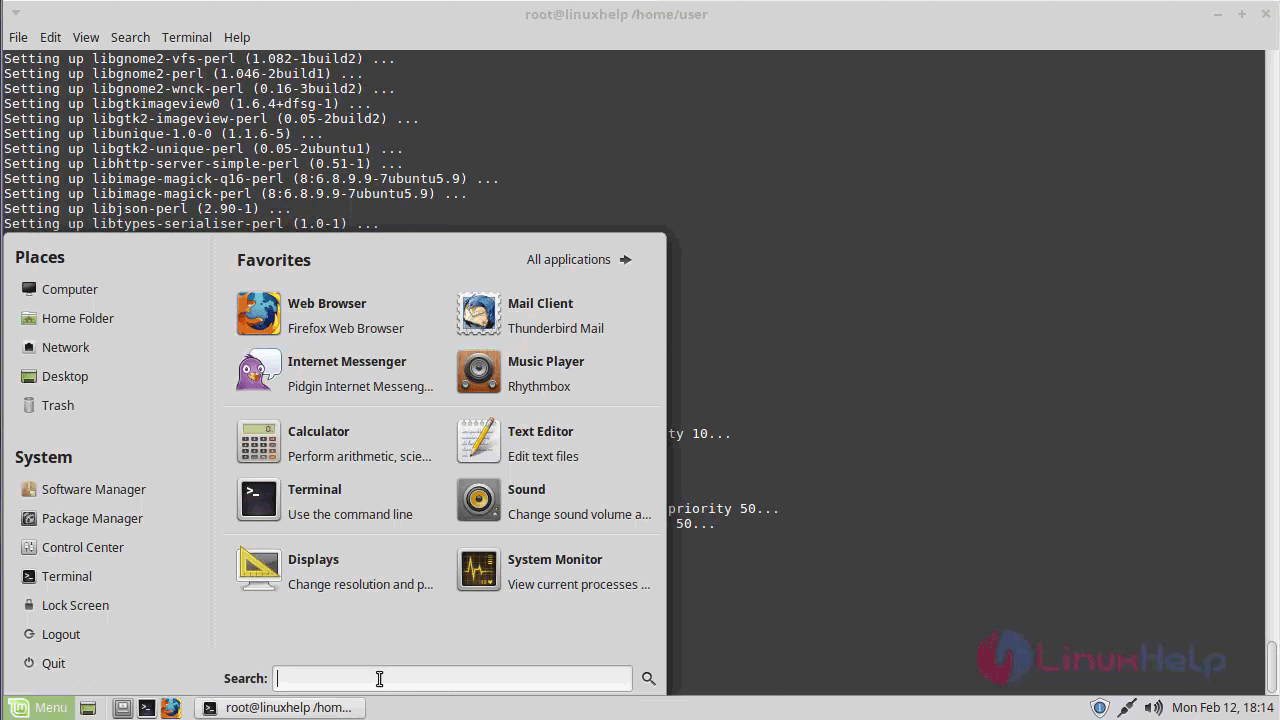Open the Calculator favorite icon
The width and height of the screenshot is (1280, 720).
[x=258, y=442]
